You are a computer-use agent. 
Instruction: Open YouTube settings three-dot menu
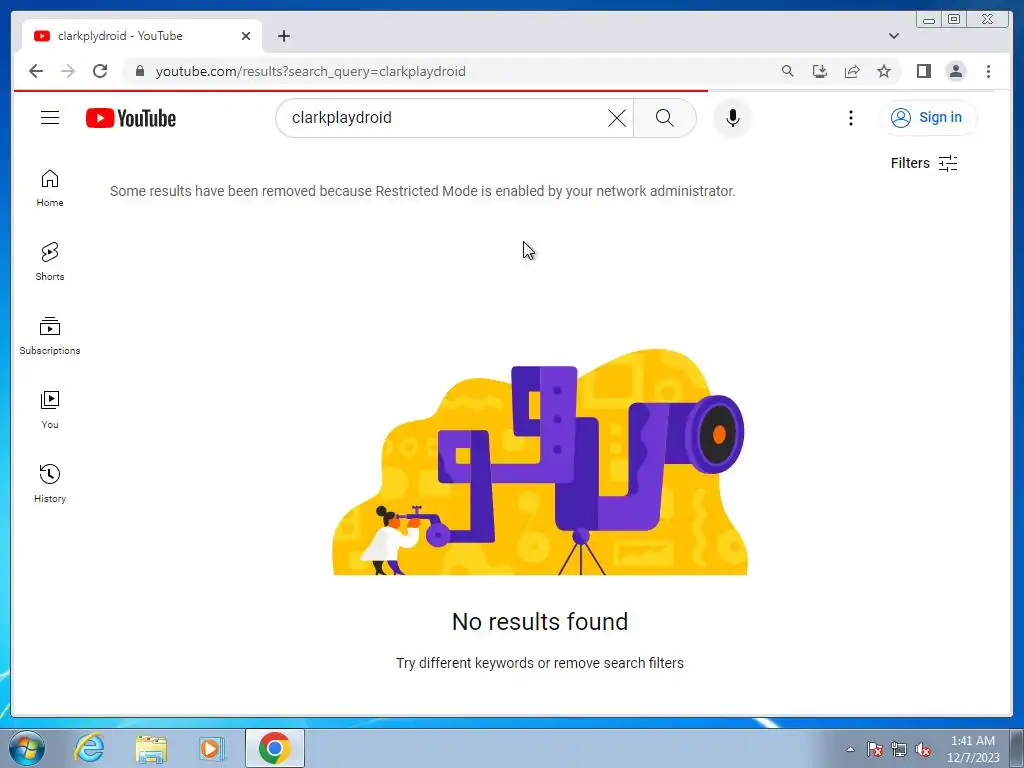coord(850,118)
